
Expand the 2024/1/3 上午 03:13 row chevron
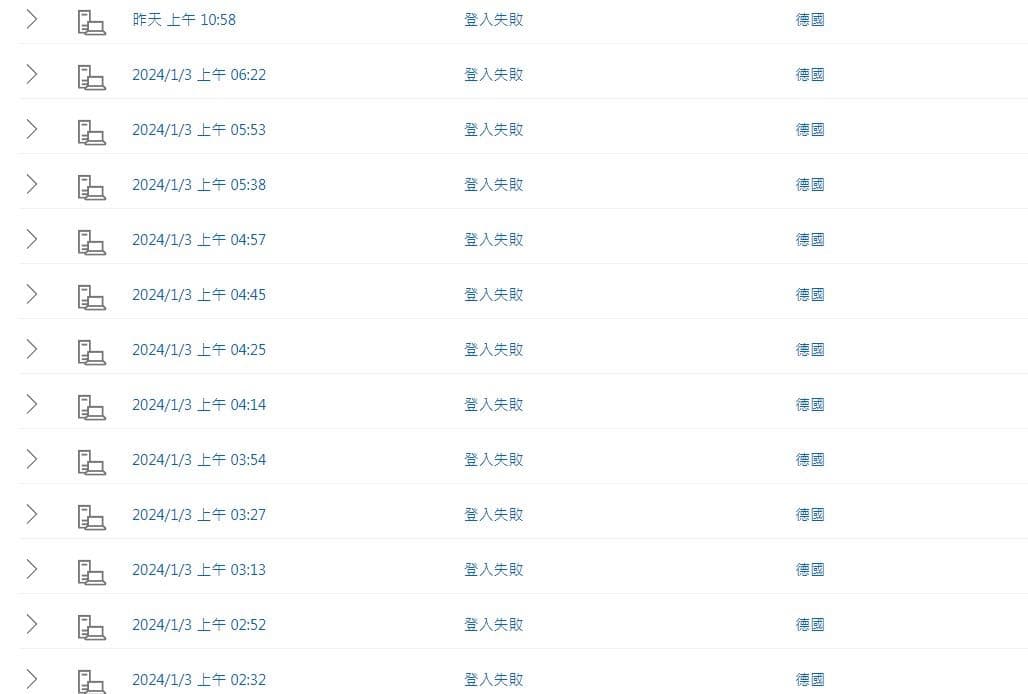[x=31, y=570]
